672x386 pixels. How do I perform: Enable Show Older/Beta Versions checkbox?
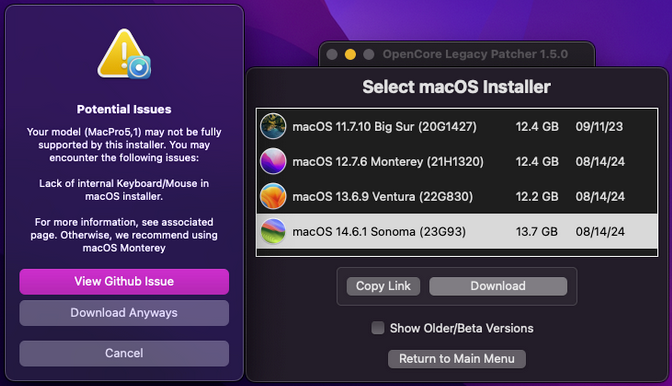point(378,328)
